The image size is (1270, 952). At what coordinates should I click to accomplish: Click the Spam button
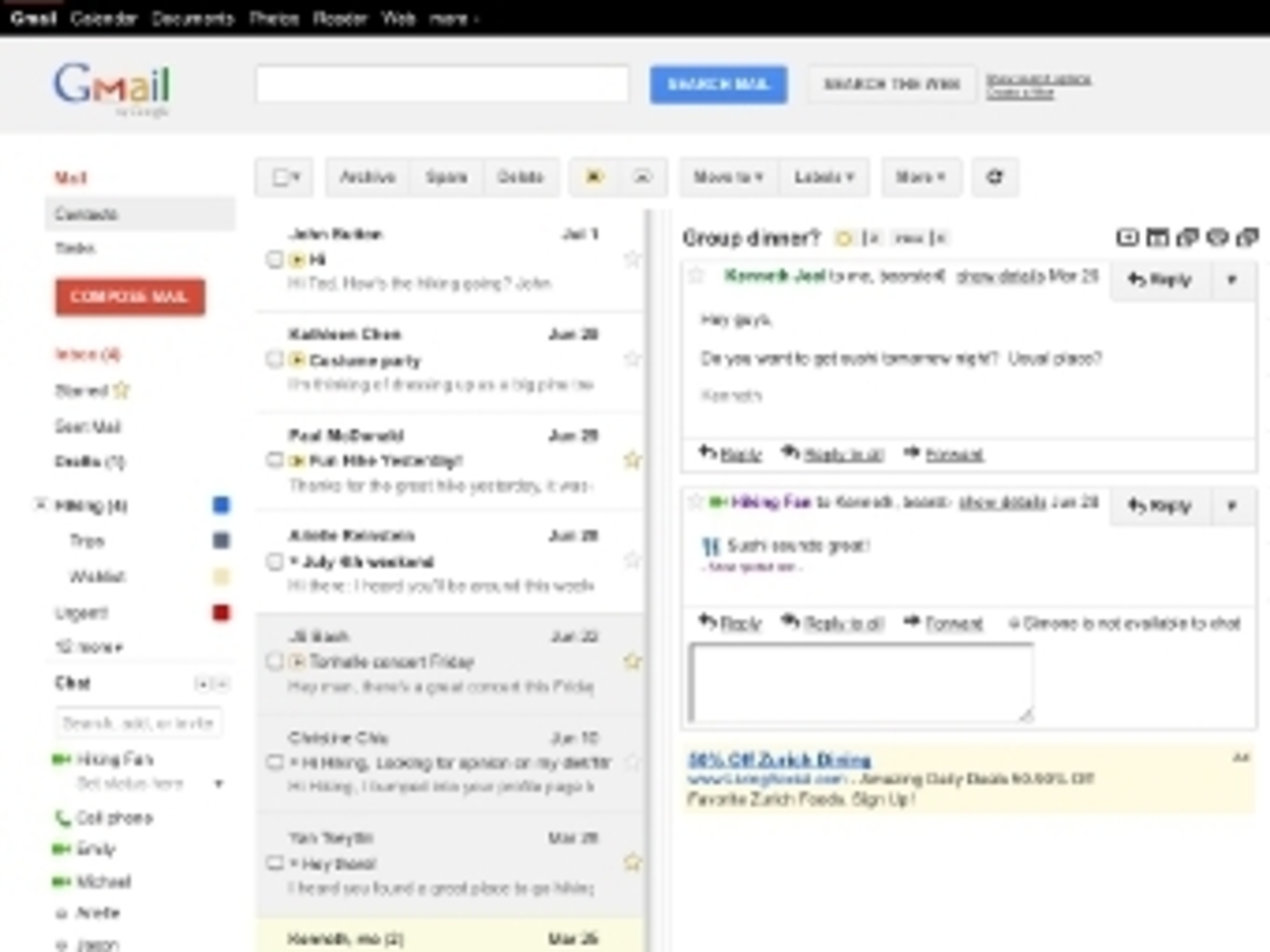click(x=446, y=178)
